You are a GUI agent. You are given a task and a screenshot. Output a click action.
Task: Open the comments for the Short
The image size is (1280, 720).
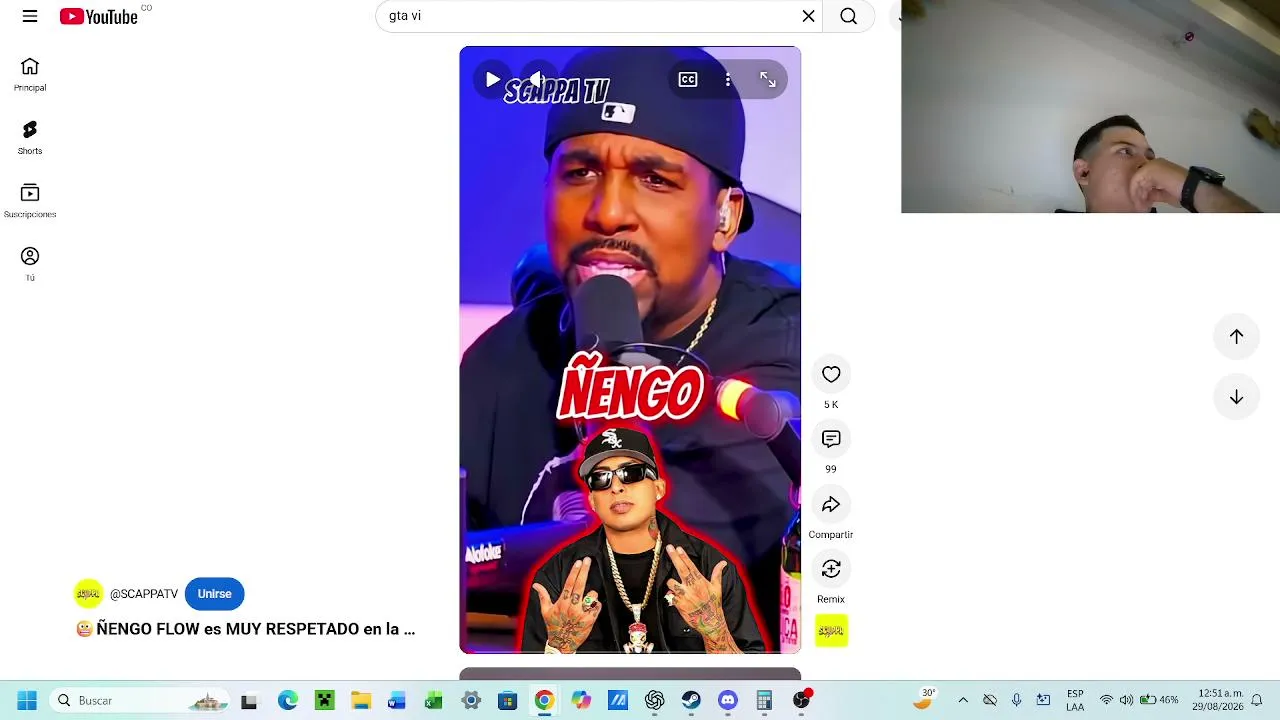[x=831, y=439]
